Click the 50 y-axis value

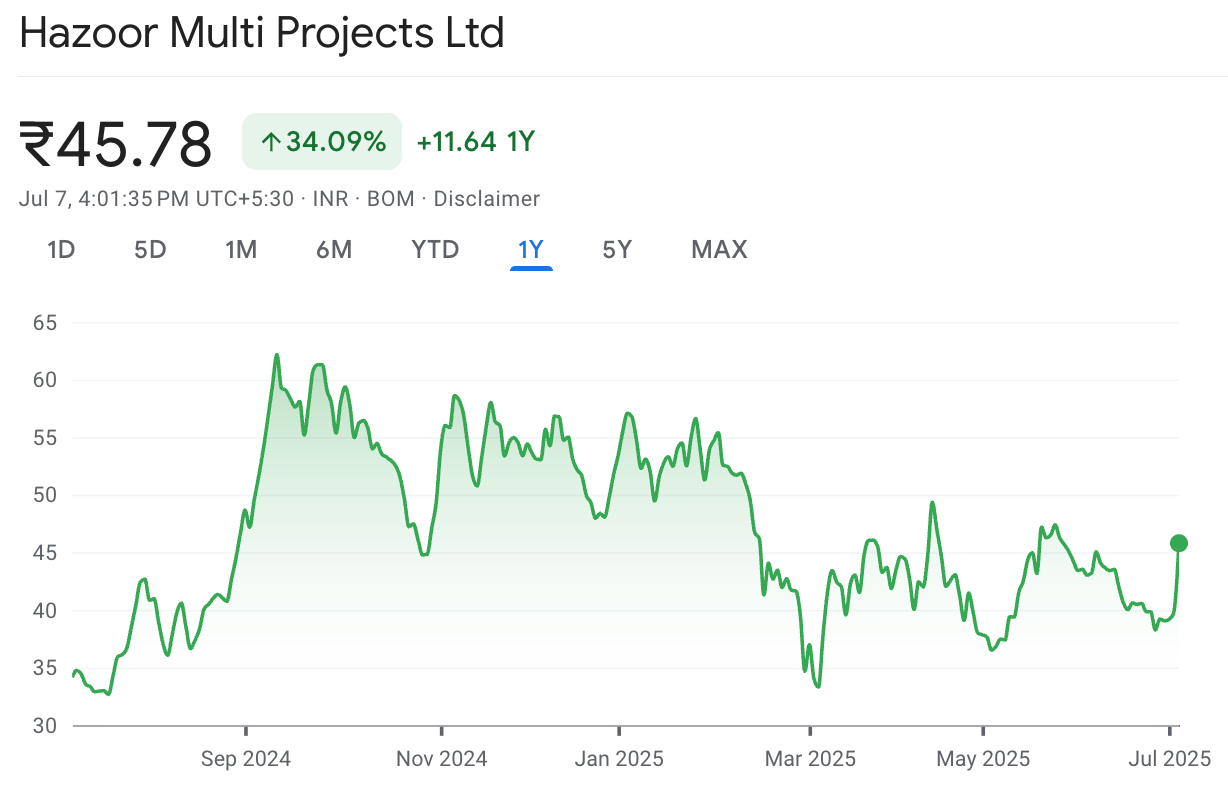tap(45, 495)
